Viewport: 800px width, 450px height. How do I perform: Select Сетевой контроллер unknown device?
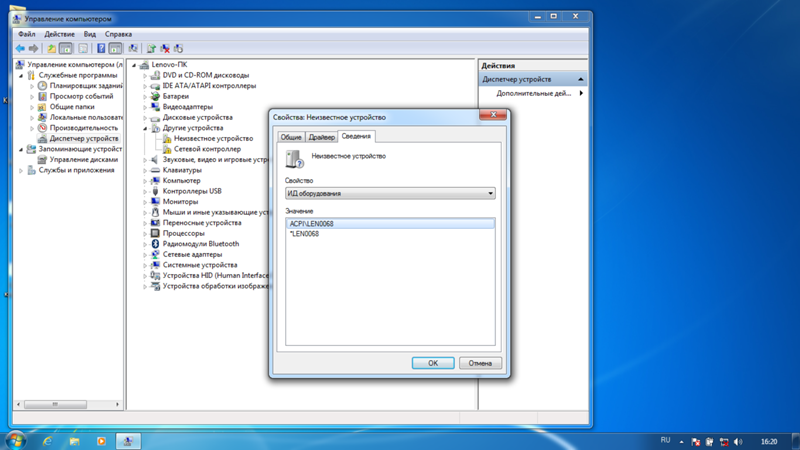[x=207, y=149]
